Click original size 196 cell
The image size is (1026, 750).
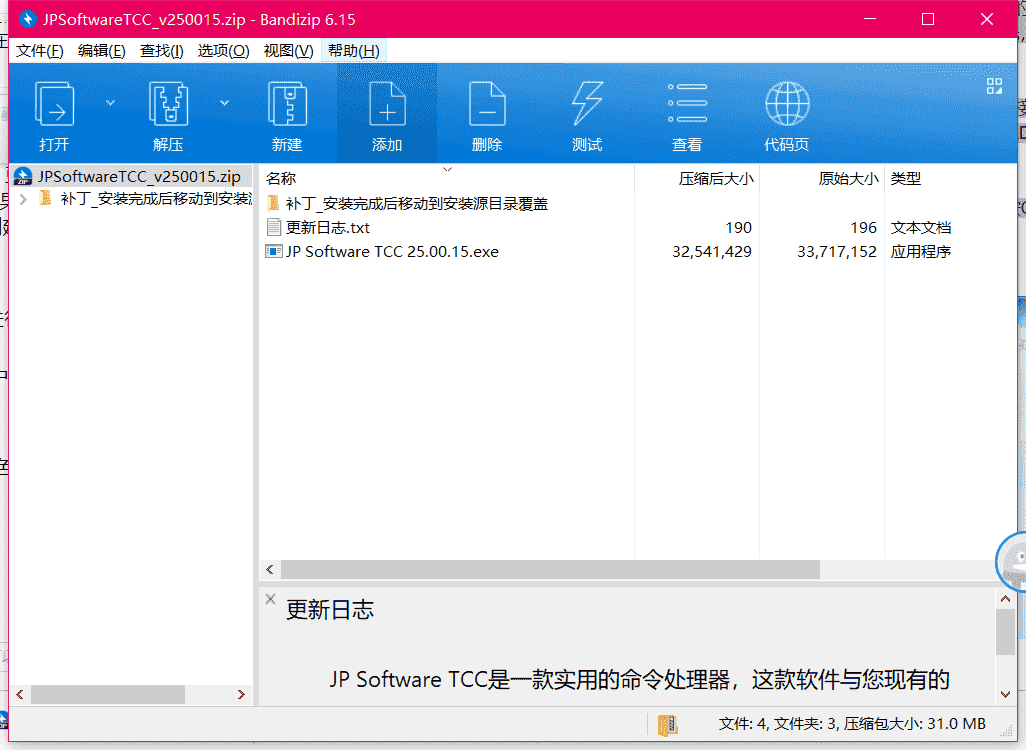864,228
